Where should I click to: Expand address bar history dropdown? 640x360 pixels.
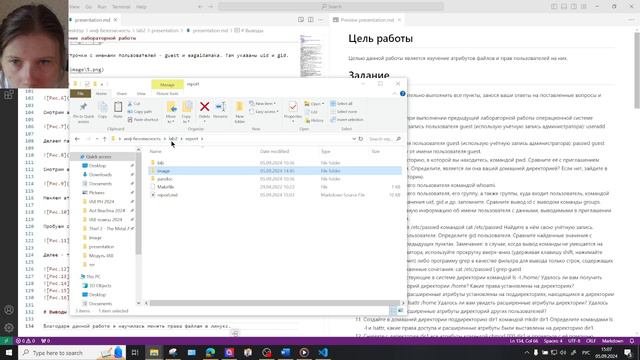click(x=353, y=139)
